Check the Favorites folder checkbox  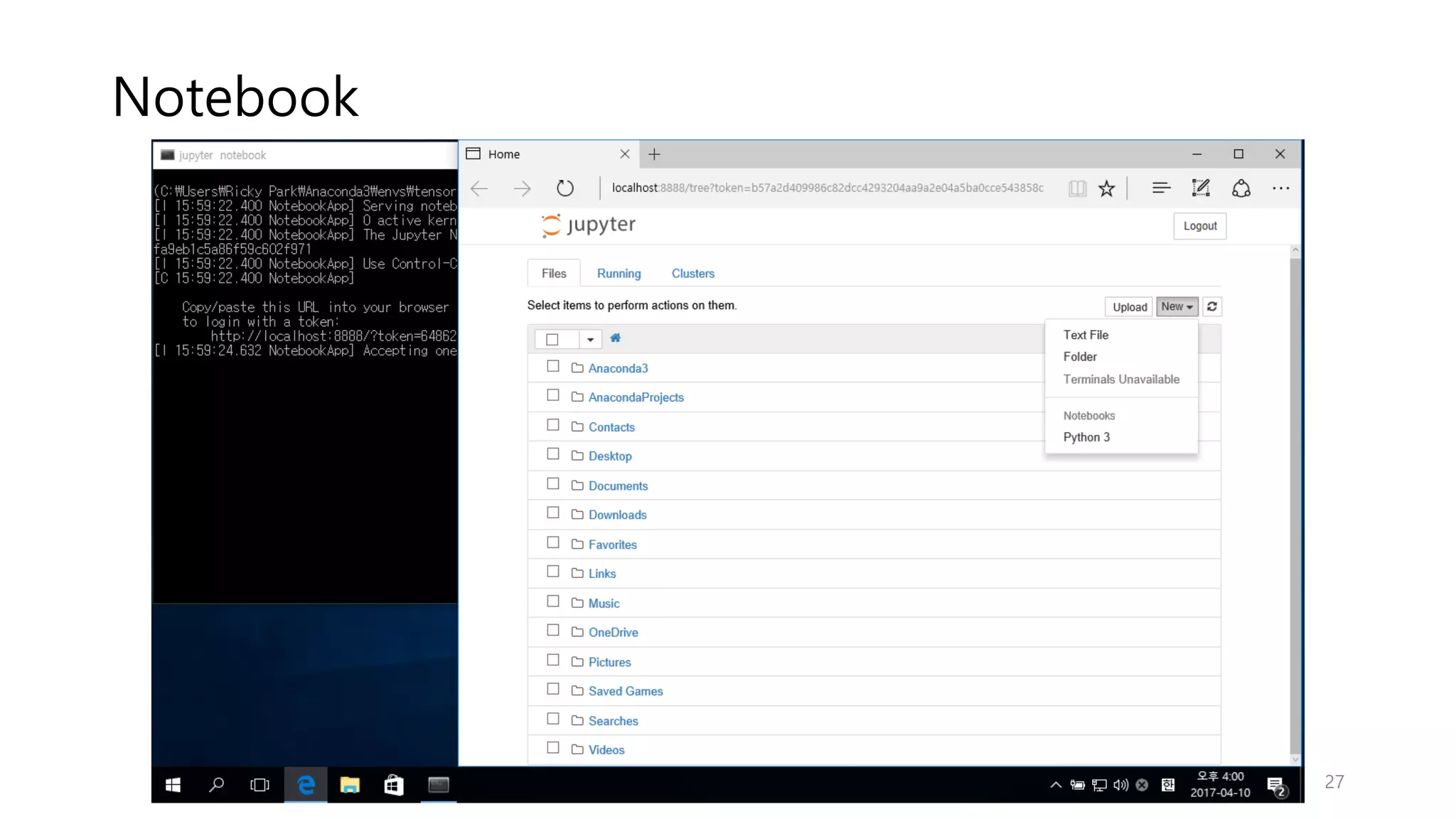click(553, 542)
